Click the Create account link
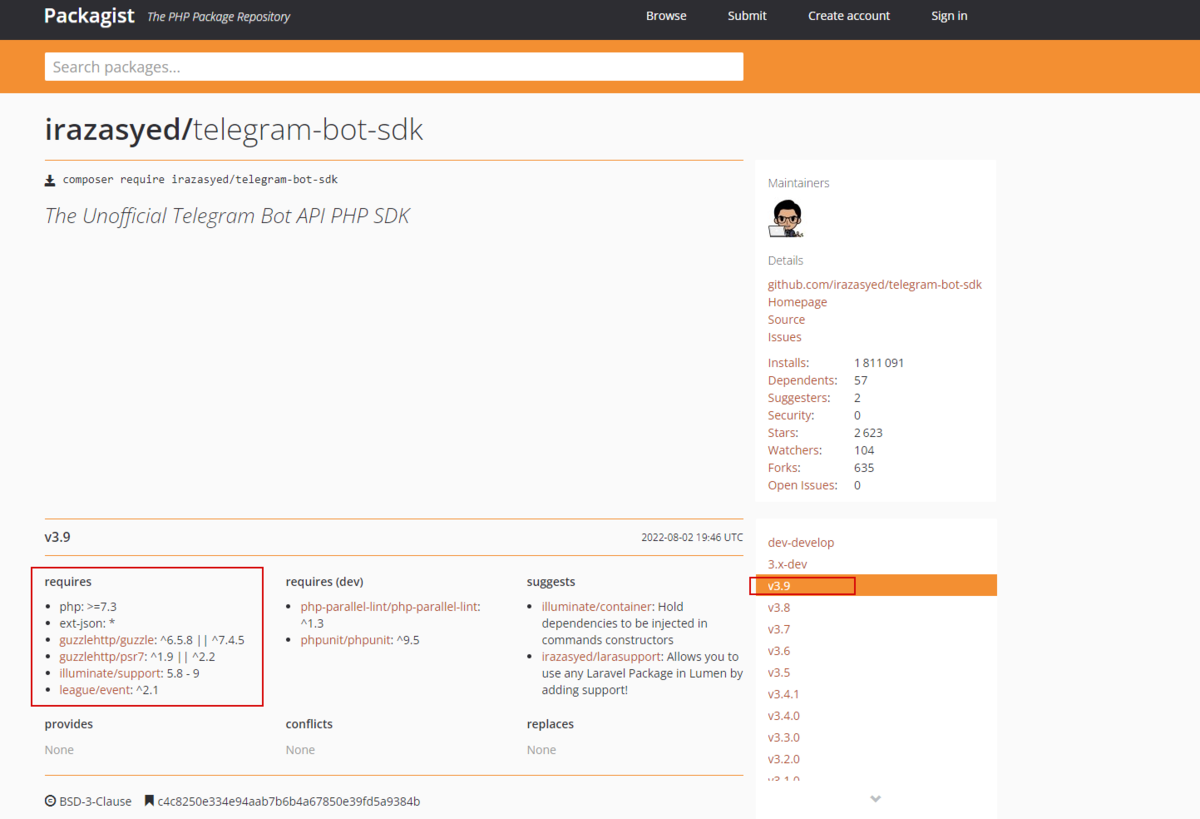Image resolution: width=1200 pixels, height=819 pixels. point(848,15)
